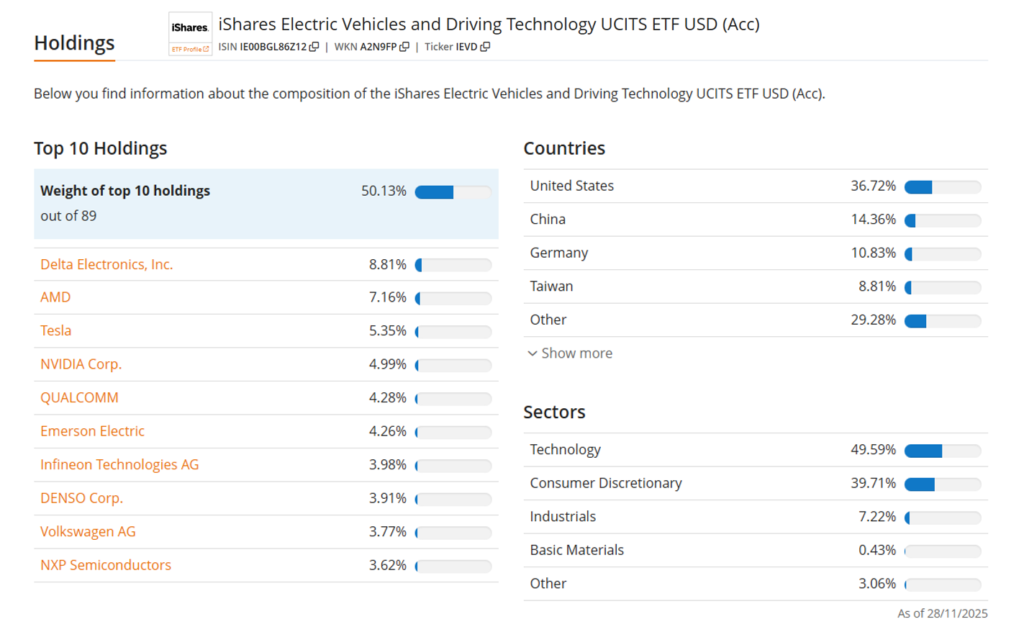1024x632 pixels.
Task: Click the top 10 holdings weight bar
Action: [x=452, y=192]
